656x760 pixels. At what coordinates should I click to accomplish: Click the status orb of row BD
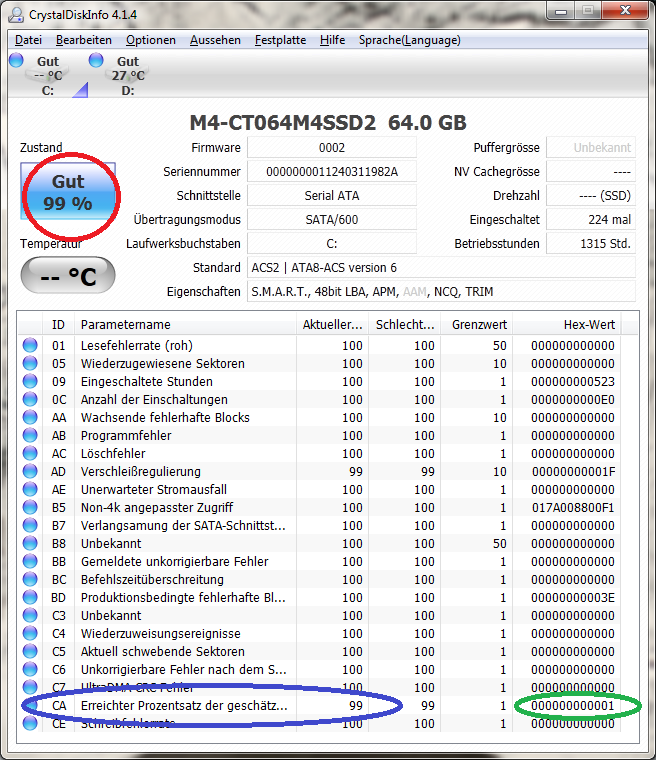30,597
